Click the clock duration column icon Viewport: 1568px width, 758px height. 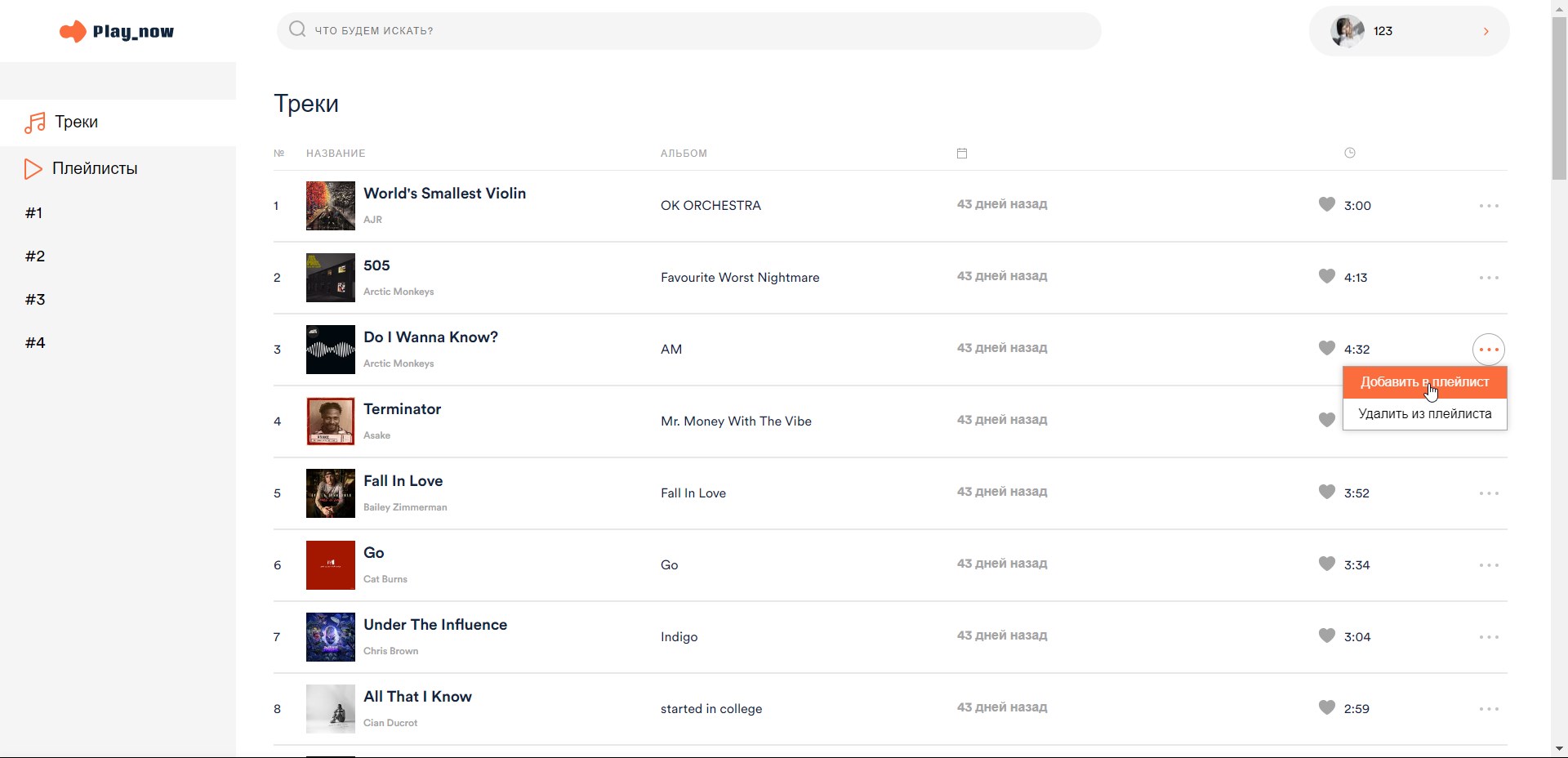coord(1350,153)
